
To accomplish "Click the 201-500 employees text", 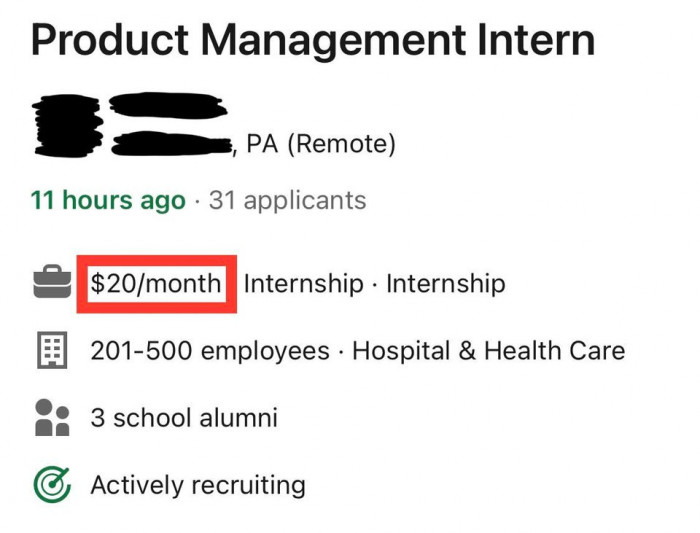I will 210,351.
